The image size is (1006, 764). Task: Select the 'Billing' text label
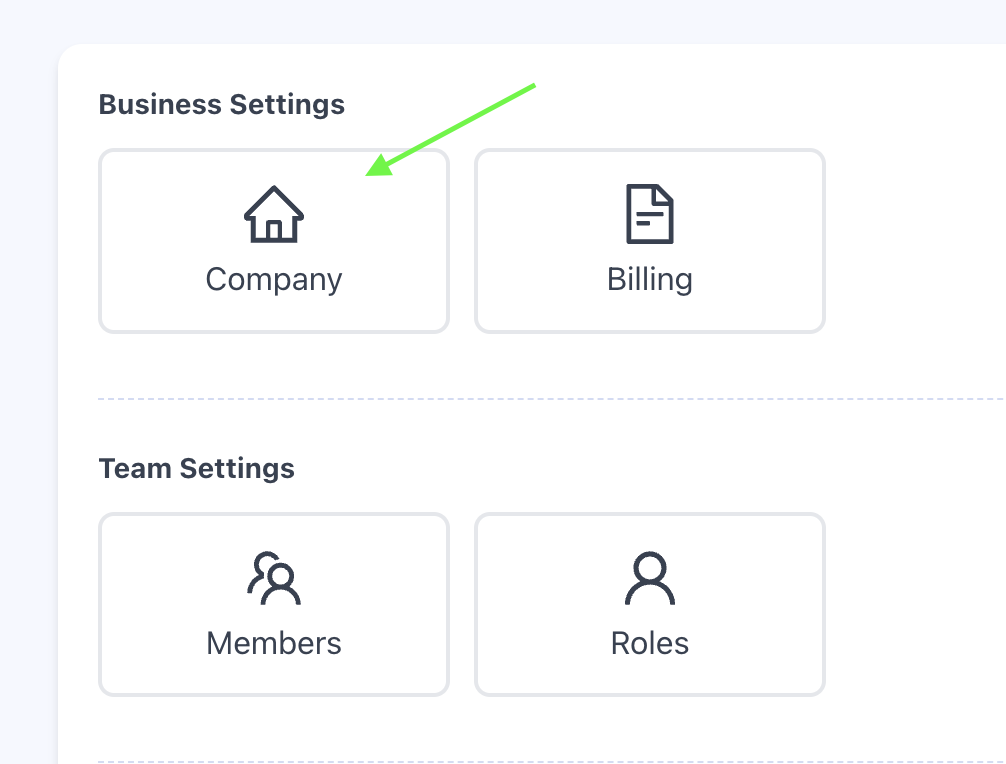pos(650,279)
